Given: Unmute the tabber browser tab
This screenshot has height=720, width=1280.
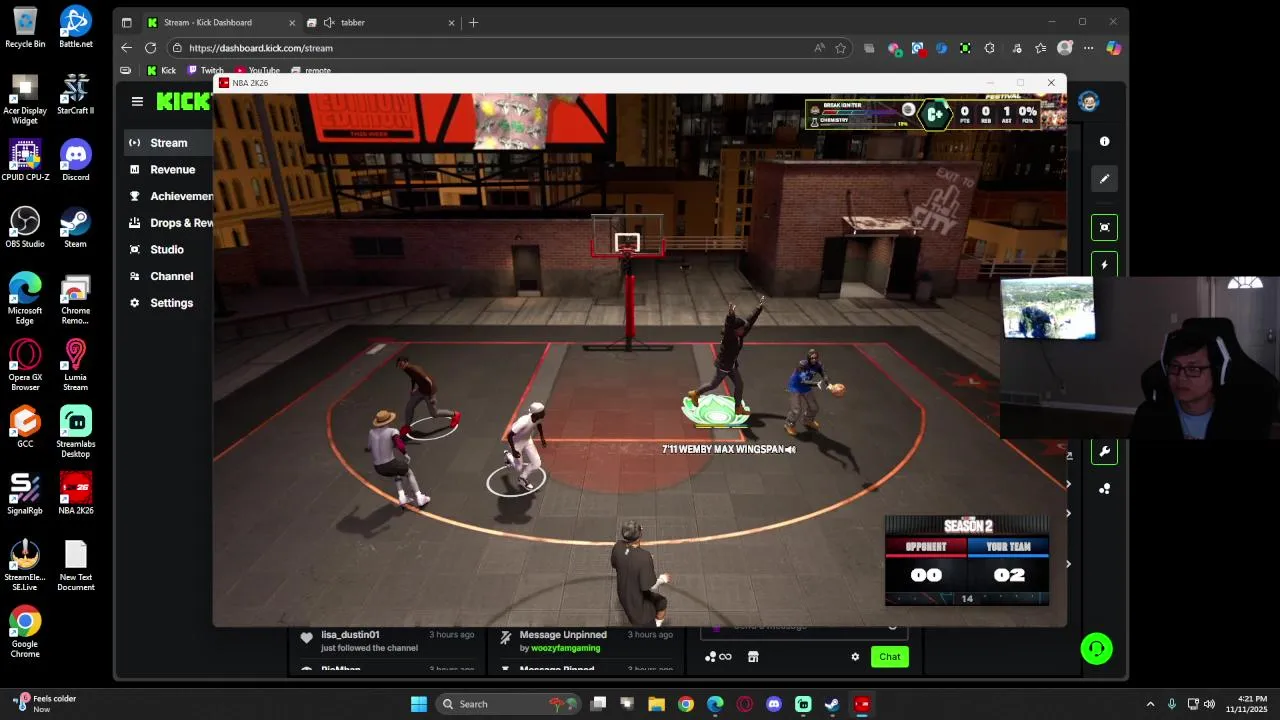Looking at the screenshot, I should click(x=329, y=22).
